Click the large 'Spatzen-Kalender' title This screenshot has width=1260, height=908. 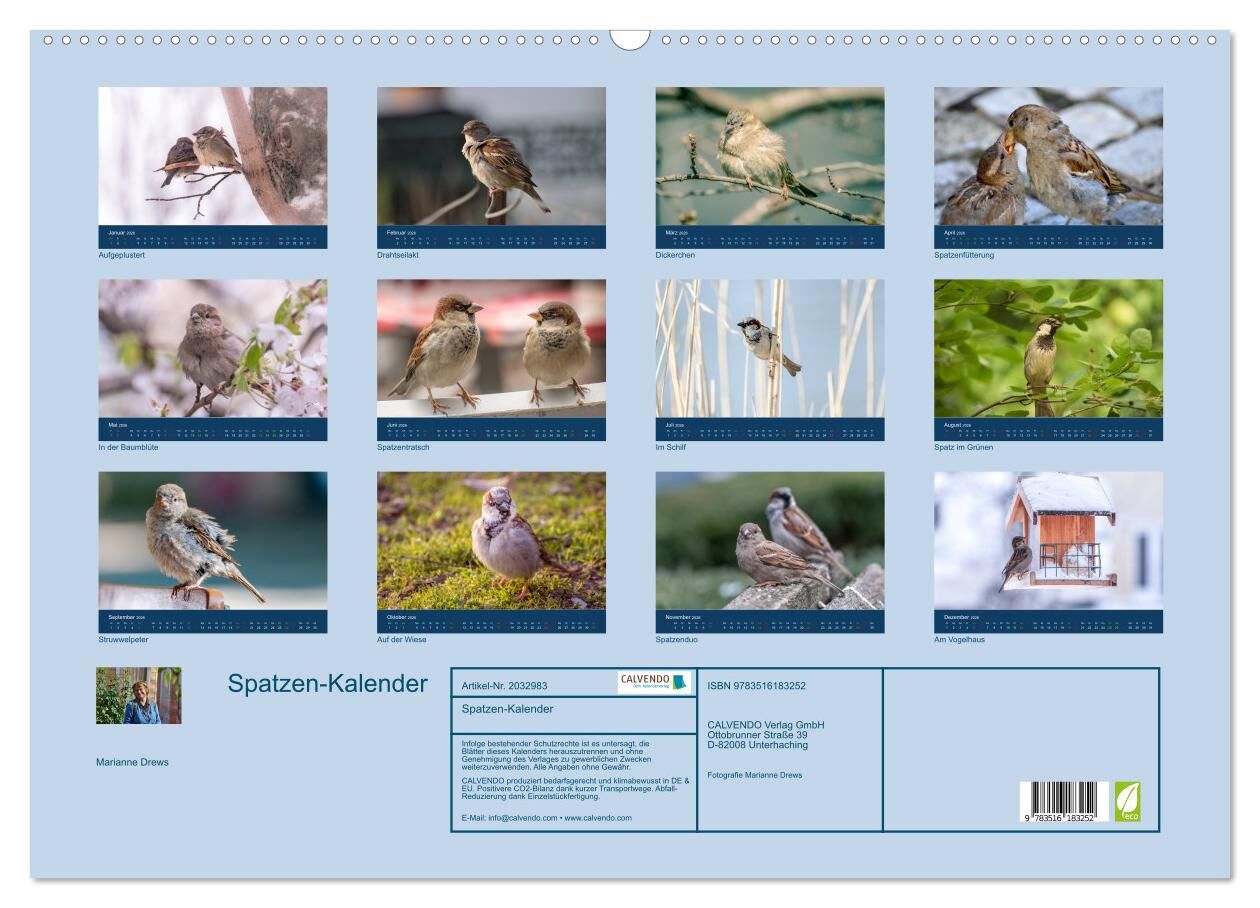click(327, 684)
